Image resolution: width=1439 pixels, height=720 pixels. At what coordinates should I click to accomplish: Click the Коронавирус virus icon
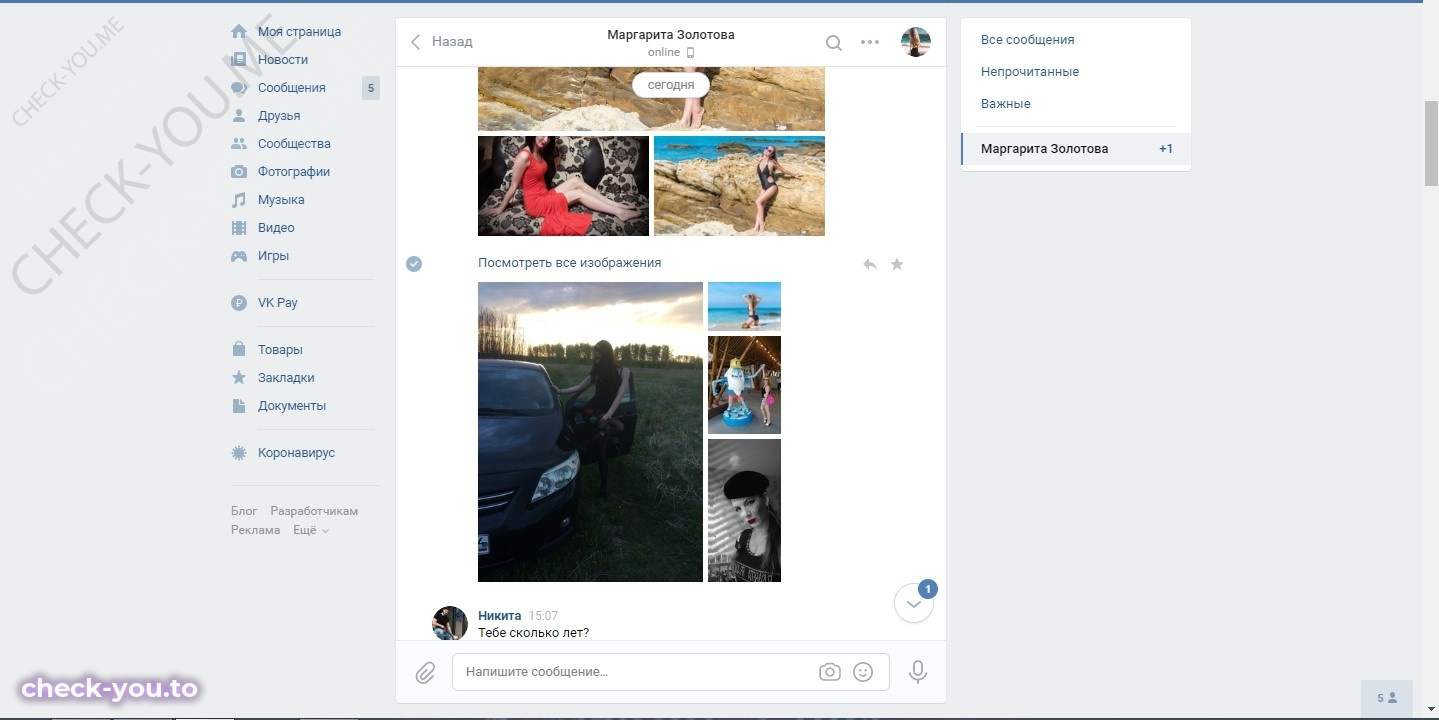[239, 453]
